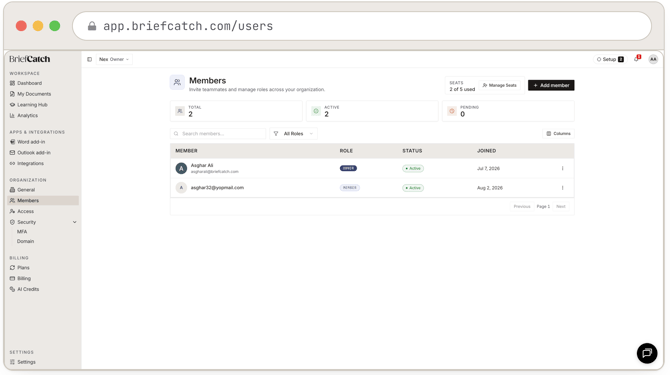670x375 pixels.
Task: Open General organization settings
Action: coord(22,190)
